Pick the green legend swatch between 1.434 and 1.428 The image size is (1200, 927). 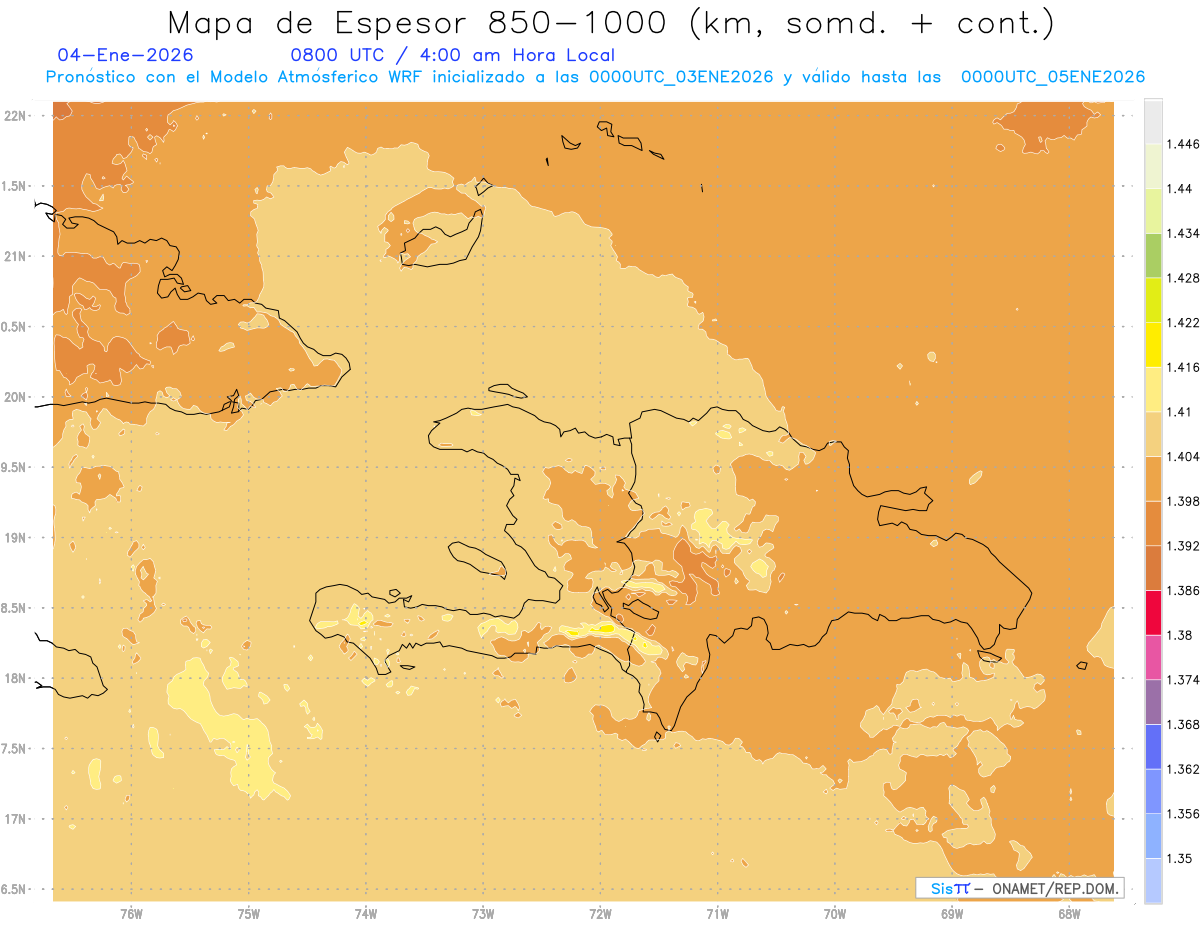1153,255
